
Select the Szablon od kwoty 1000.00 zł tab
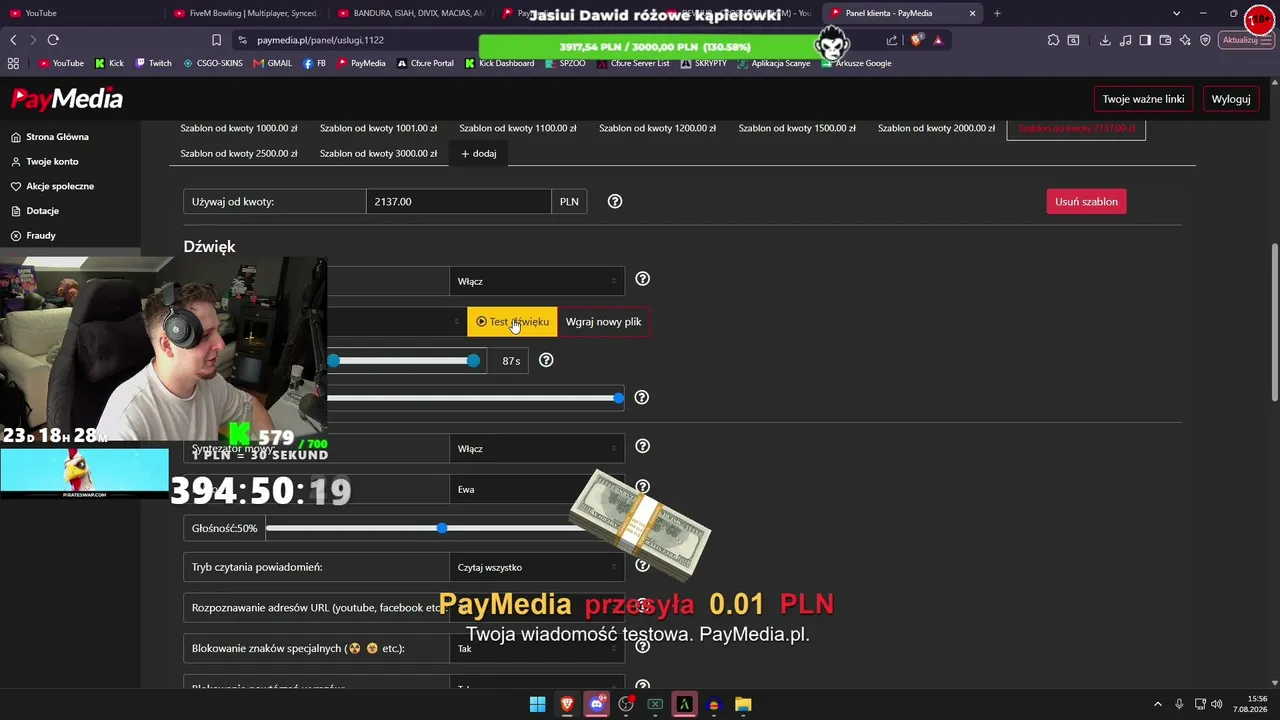(239, 128)
